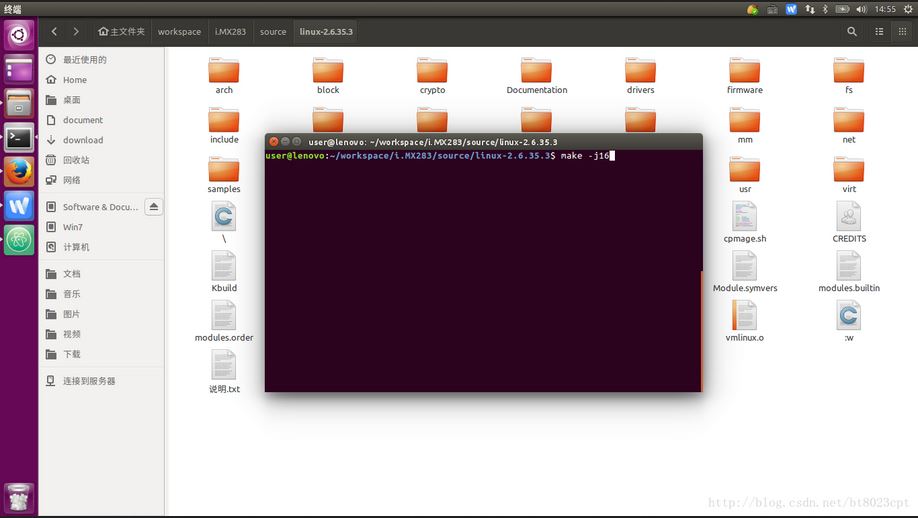Open the usr folder
Image resolution: width=918 pixels, height=518 pixels.
pos(745,175)
